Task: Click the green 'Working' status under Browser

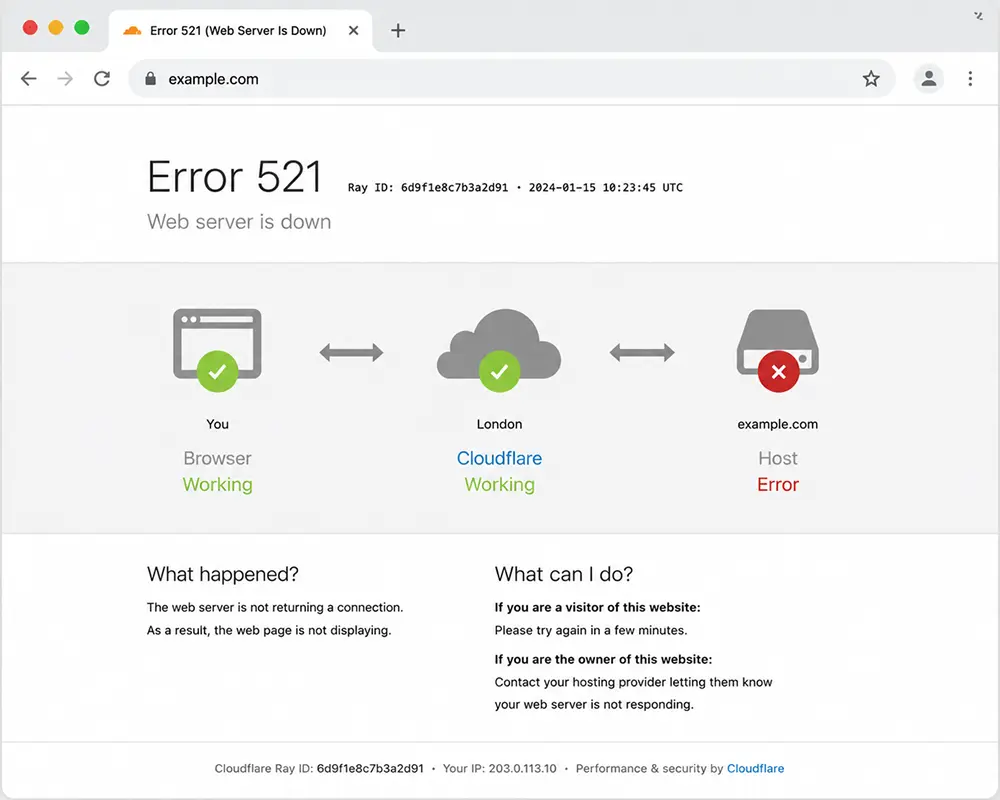Action: coord(217,485)
